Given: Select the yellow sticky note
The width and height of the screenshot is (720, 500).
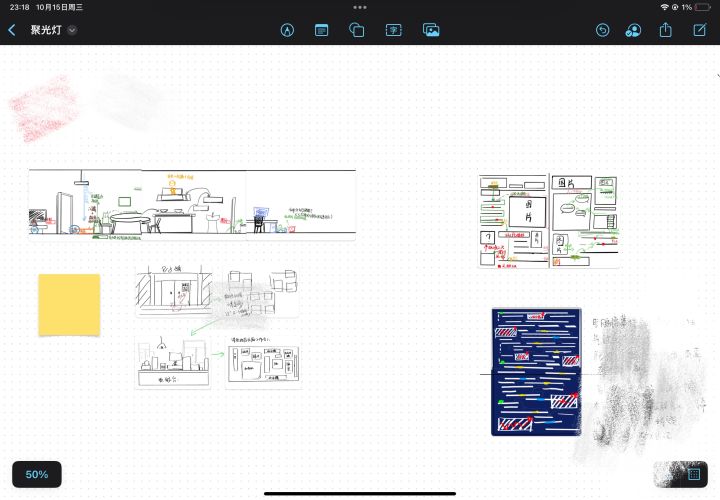Looking at the screenshot, I should (69, 305).
